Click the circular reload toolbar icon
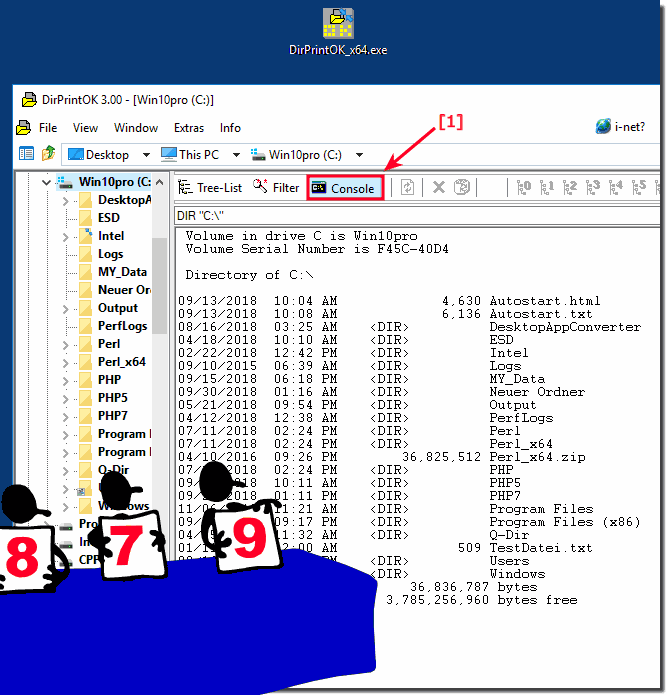The width and height of the screenshot is (667, 695). (x=461, y=187)
